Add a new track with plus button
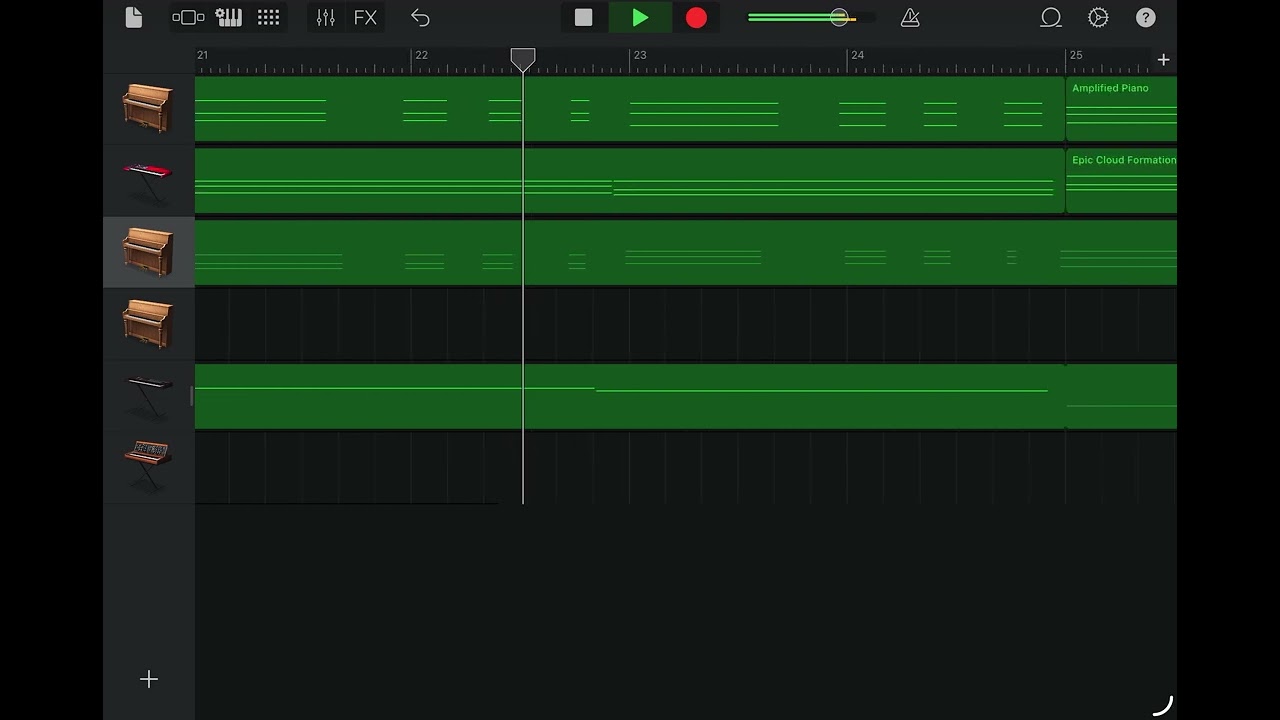This screenshot has height=720, width=1280. click(x=149, y=680)
